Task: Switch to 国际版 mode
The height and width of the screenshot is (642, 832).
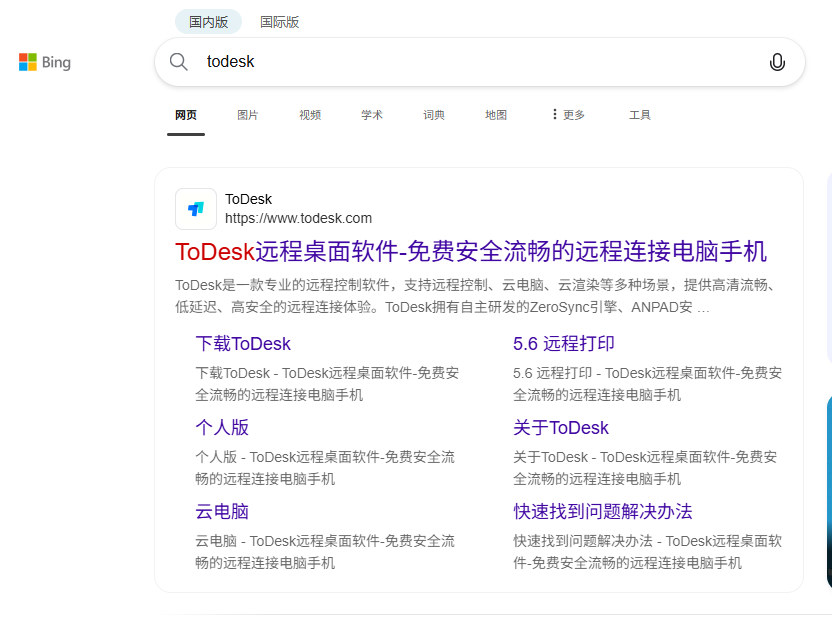Action: (279, 21)
